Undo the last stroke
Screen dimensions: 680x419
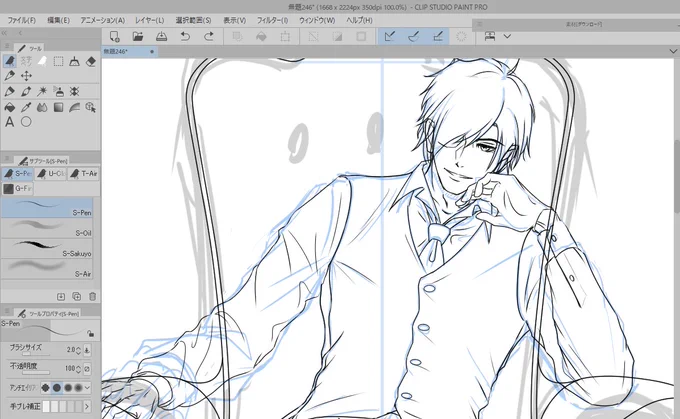pyautogui.click(x=185, y=36)
